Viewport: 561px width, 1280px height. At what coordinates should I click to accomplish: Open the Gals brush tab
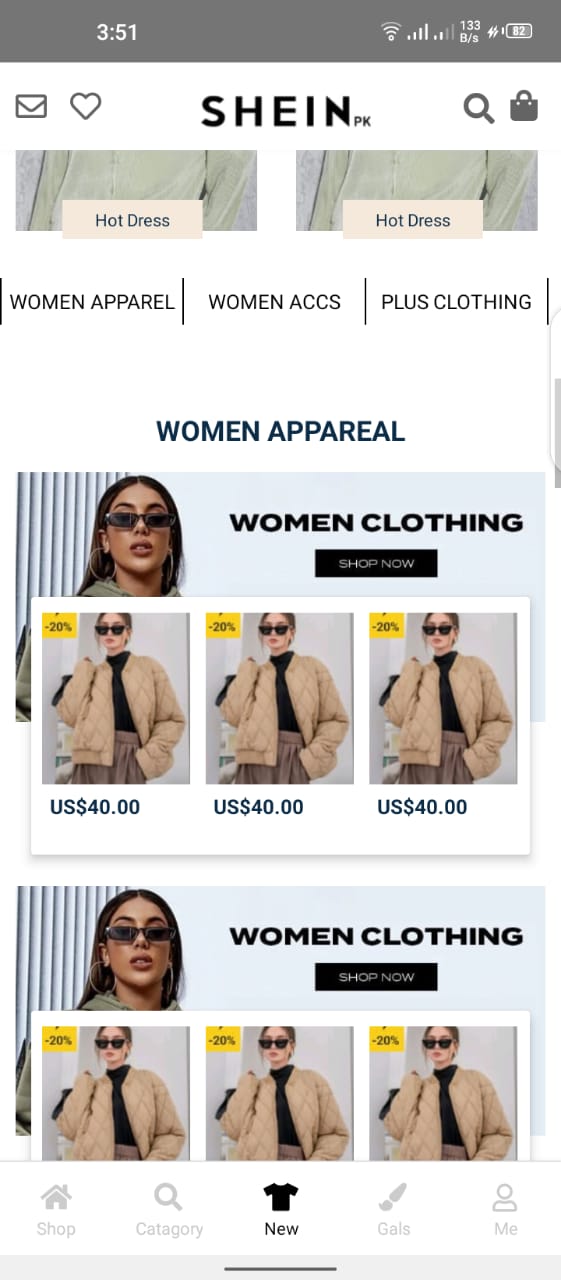click(393, 1209)
